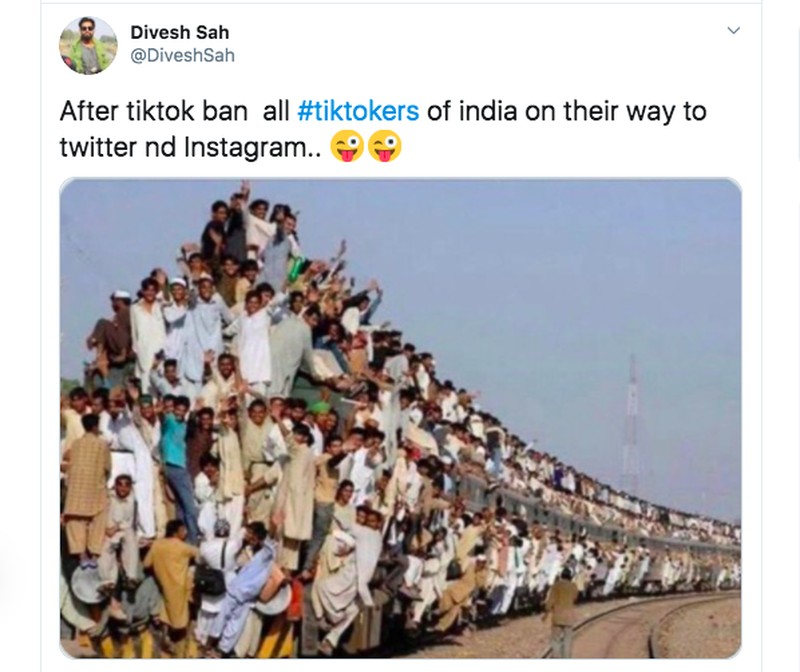
Task: Open Divesh Sah's profile picture
Action: [88, 45]
